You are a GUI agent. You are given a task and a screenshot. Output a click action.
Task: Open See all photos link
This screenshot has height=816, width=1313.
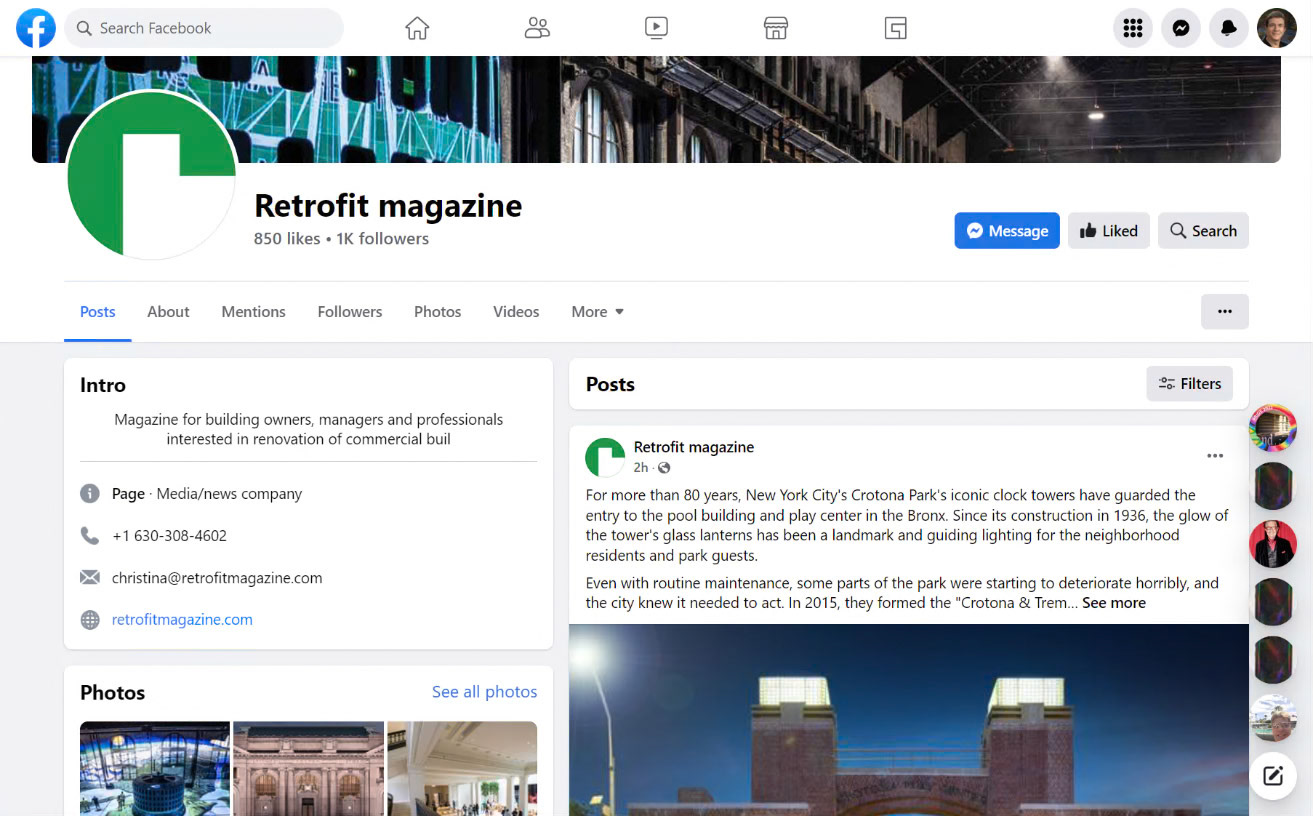[484, 692]
